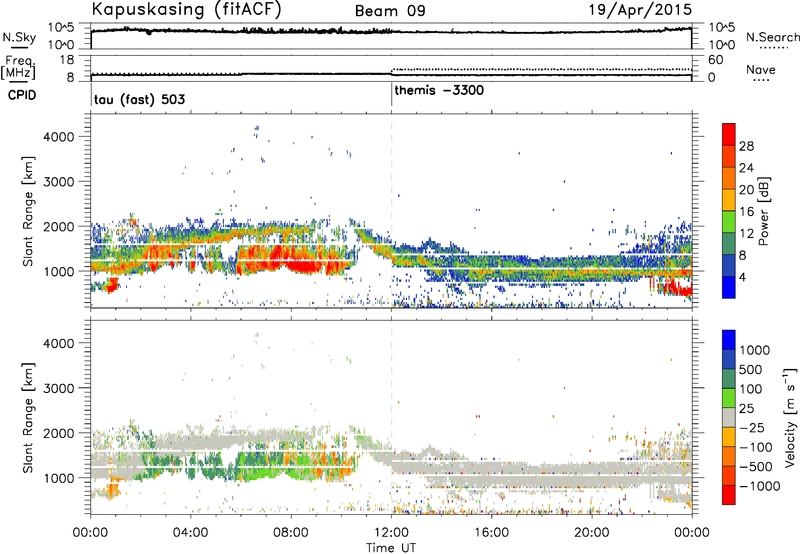Click the "-500" Velocity colorbar label
Image resolution: width=800 pixels, height=554 pixels.
pyautogui.click(x=755, y=467)
